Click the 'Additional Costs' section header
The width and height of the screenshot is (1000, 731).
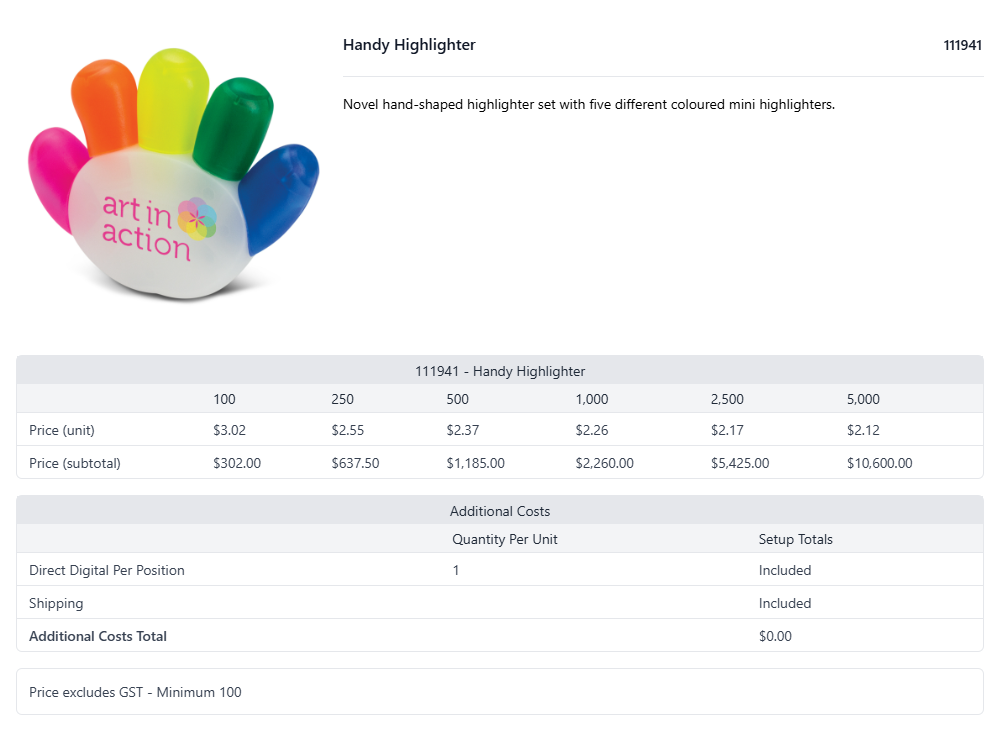click(x=500, y=512)
